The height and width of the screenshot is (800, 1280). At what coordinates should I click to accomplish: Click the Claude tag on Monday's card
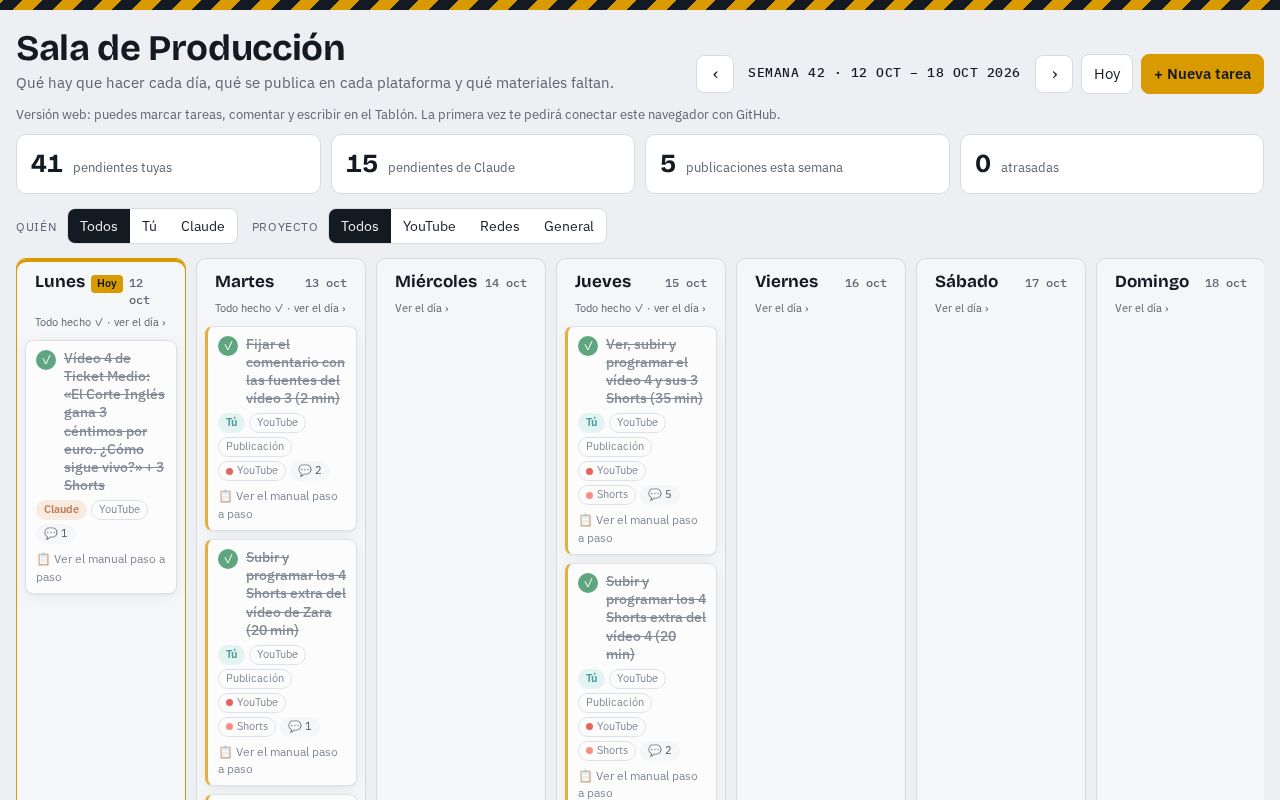[x=61, y=510]
